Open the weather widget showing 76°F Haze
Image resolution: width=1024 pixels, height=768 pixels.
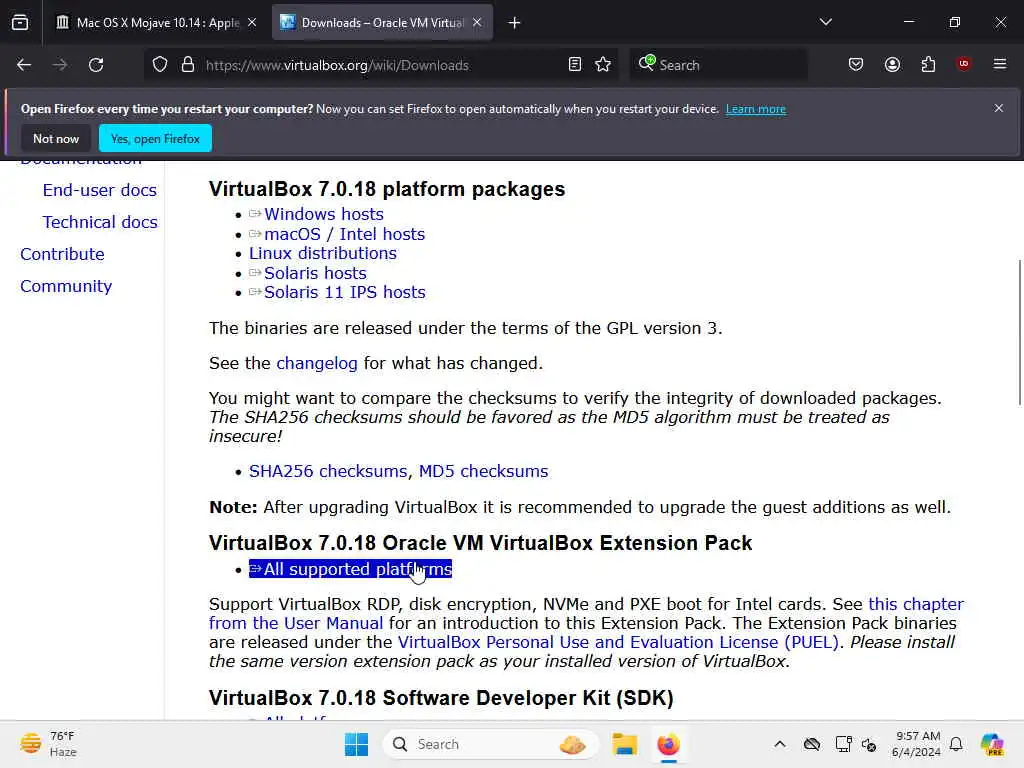pyautogui.click(x=48, y=744)
